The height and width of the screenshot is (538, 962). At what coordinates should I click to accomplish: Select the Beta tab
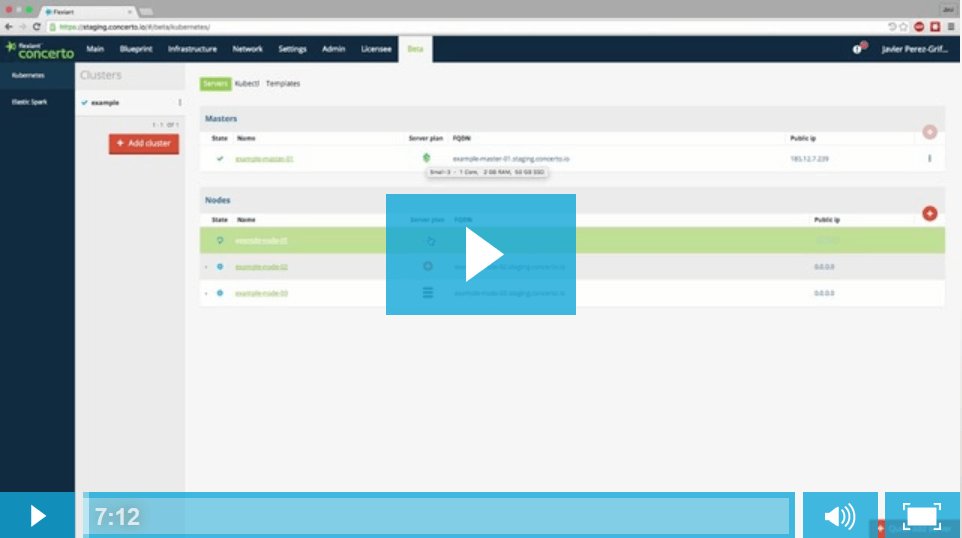415,49
